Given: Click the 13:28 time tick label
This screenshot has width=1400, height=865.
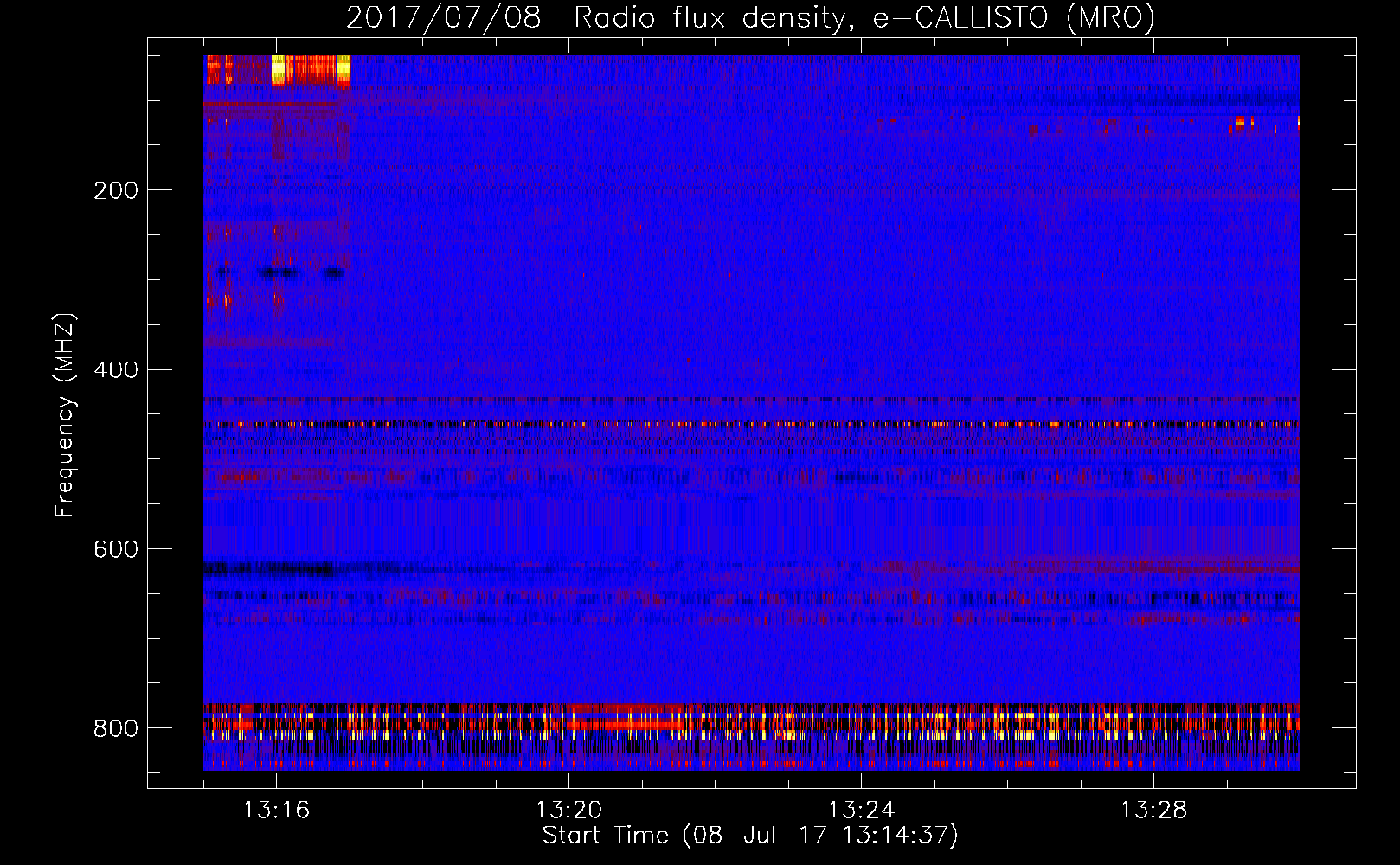Looking at the screenshot, I should pyautogui.click(x=1153, y=811).
